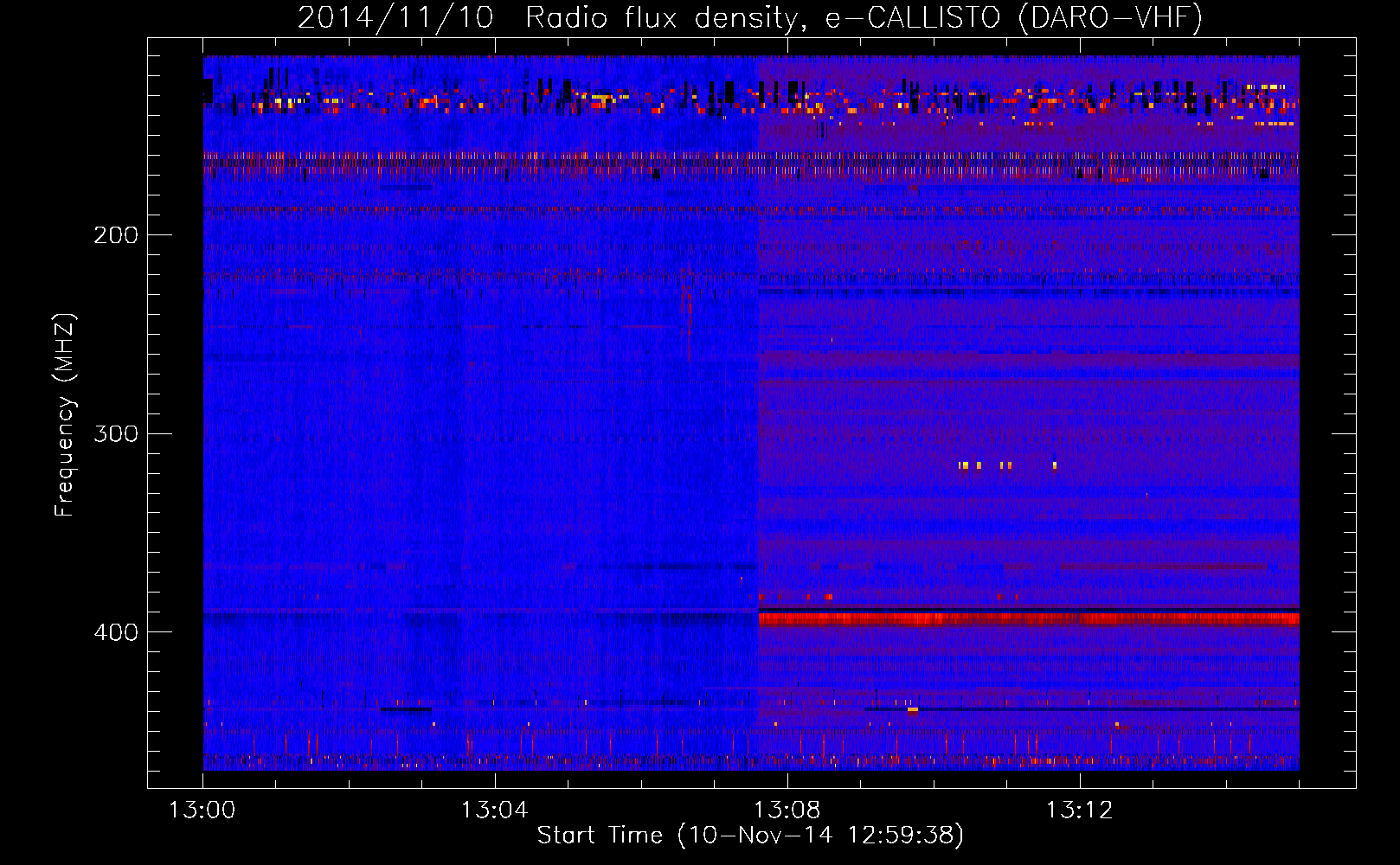
Task: Click the "Frequency (MHZ)" axis label
Action: coord(65,414)
